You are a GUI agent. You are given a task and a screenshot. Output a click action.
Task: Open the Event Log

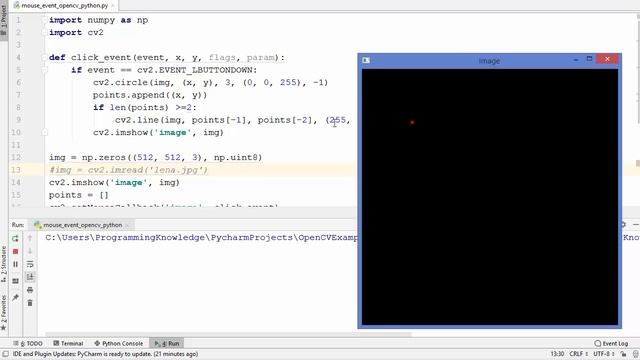[x=611, y=343]
